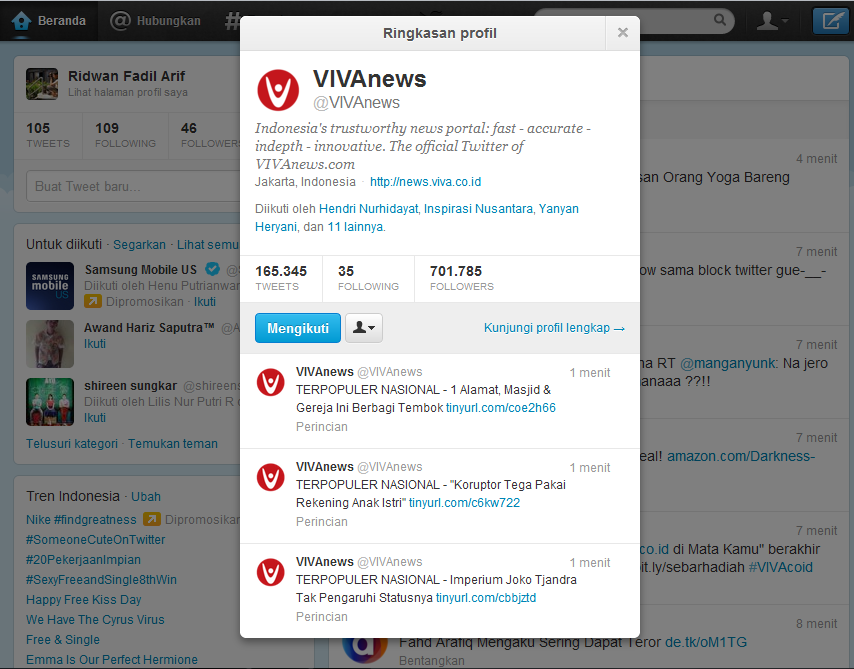Click the search magnifier icon
The image size is (854, 669).
(719, 20)
